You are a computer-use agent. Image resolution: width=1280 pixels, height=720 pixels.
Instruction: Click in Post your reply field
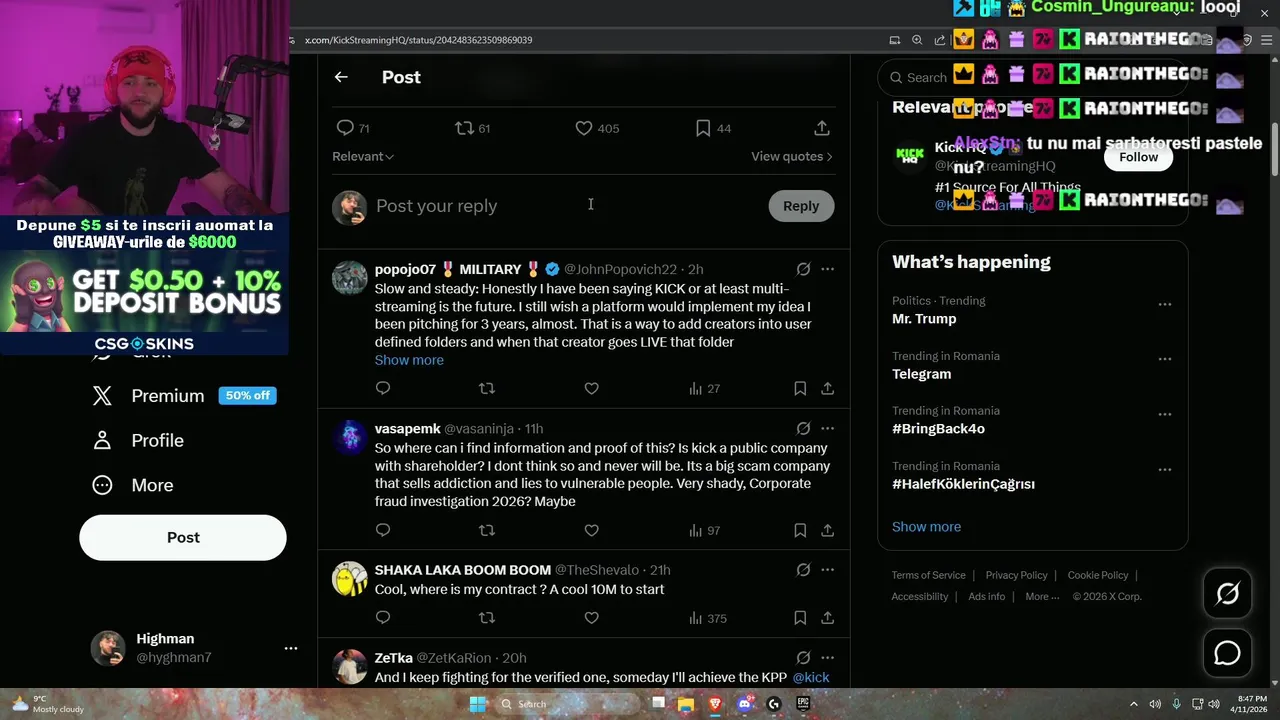[565, 206]
